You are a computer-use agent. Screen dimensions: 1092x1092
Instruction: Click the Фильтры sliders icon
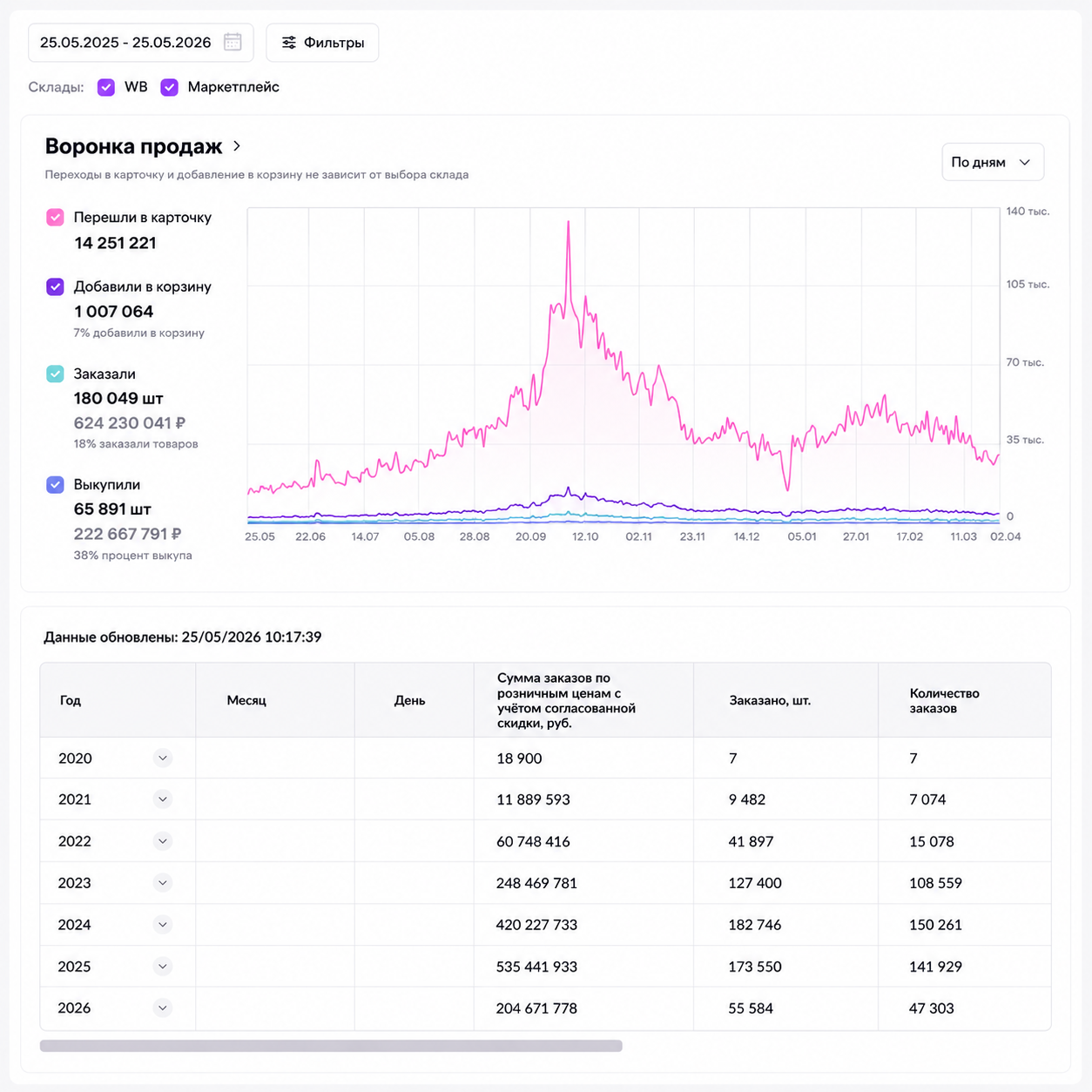pos(289,43)
